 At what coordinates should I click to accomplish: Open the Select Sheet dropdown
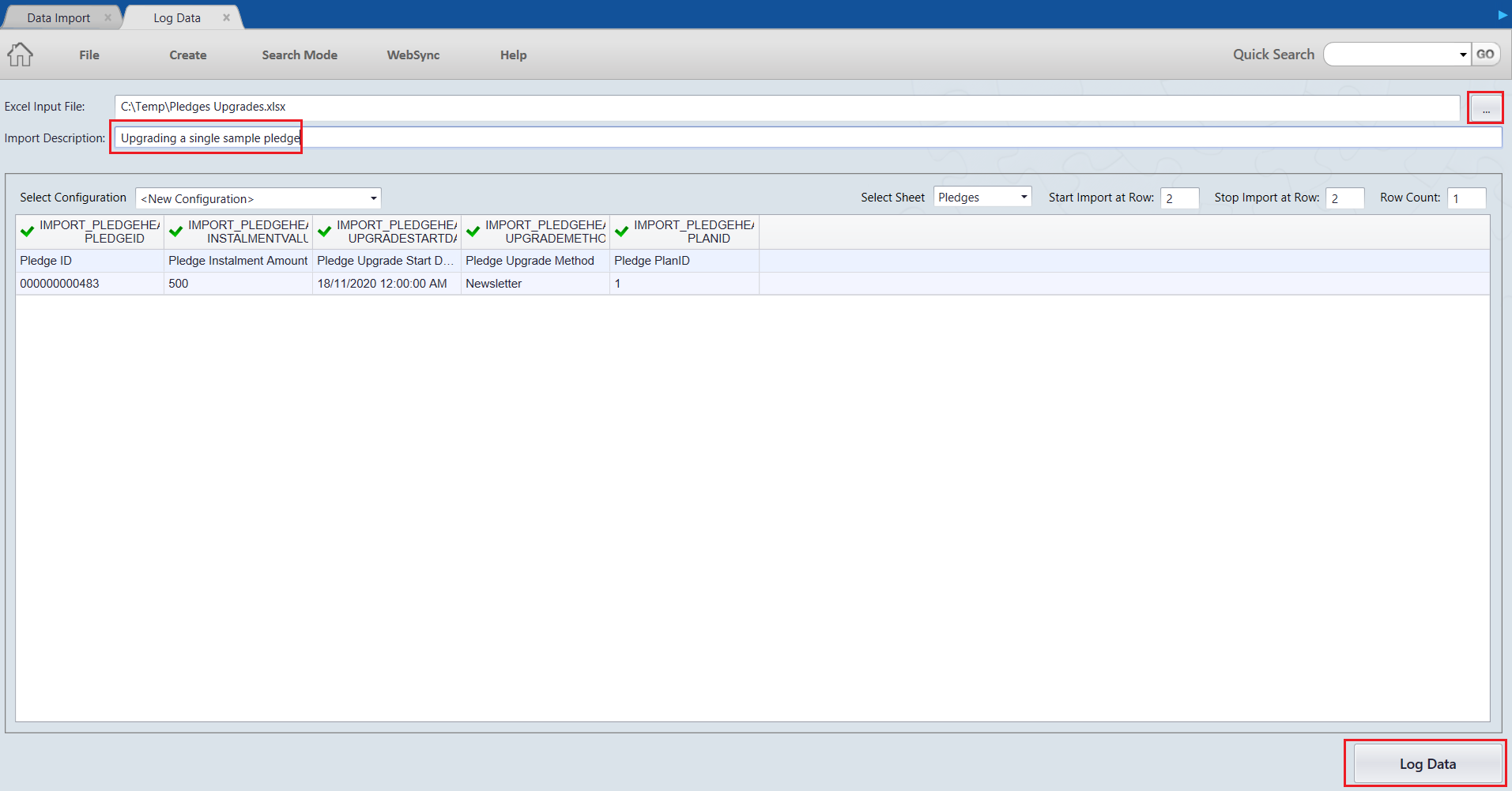point(982,197)
